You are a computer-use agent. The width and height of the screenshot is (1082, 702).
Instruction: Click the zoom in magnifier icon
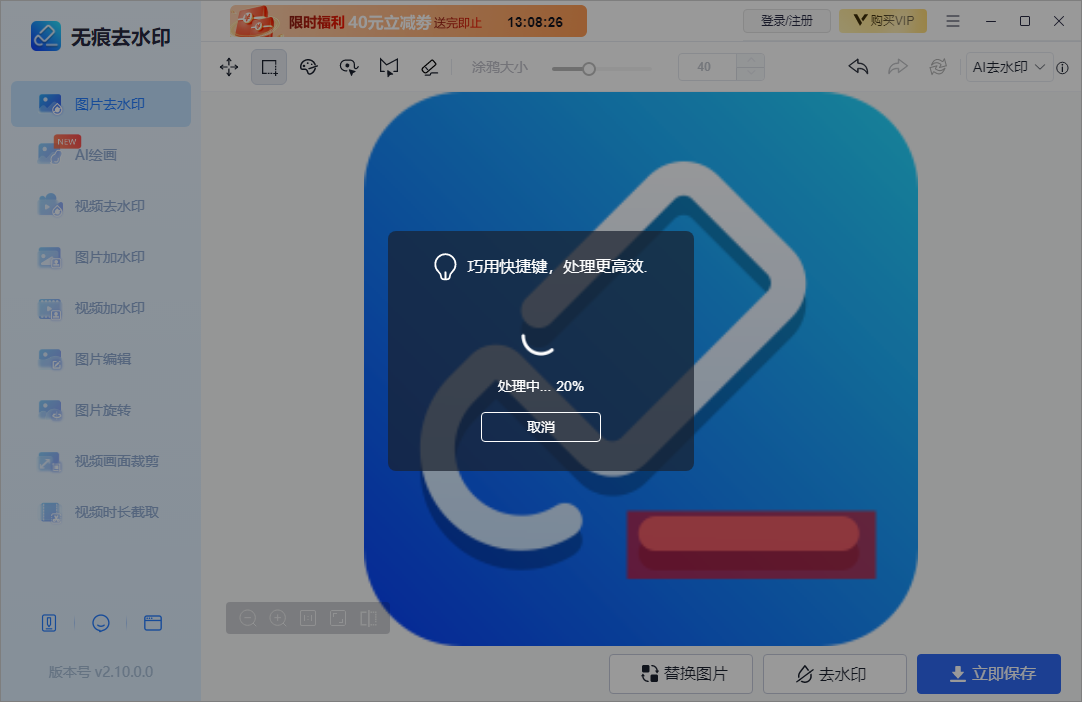(278, 618)
